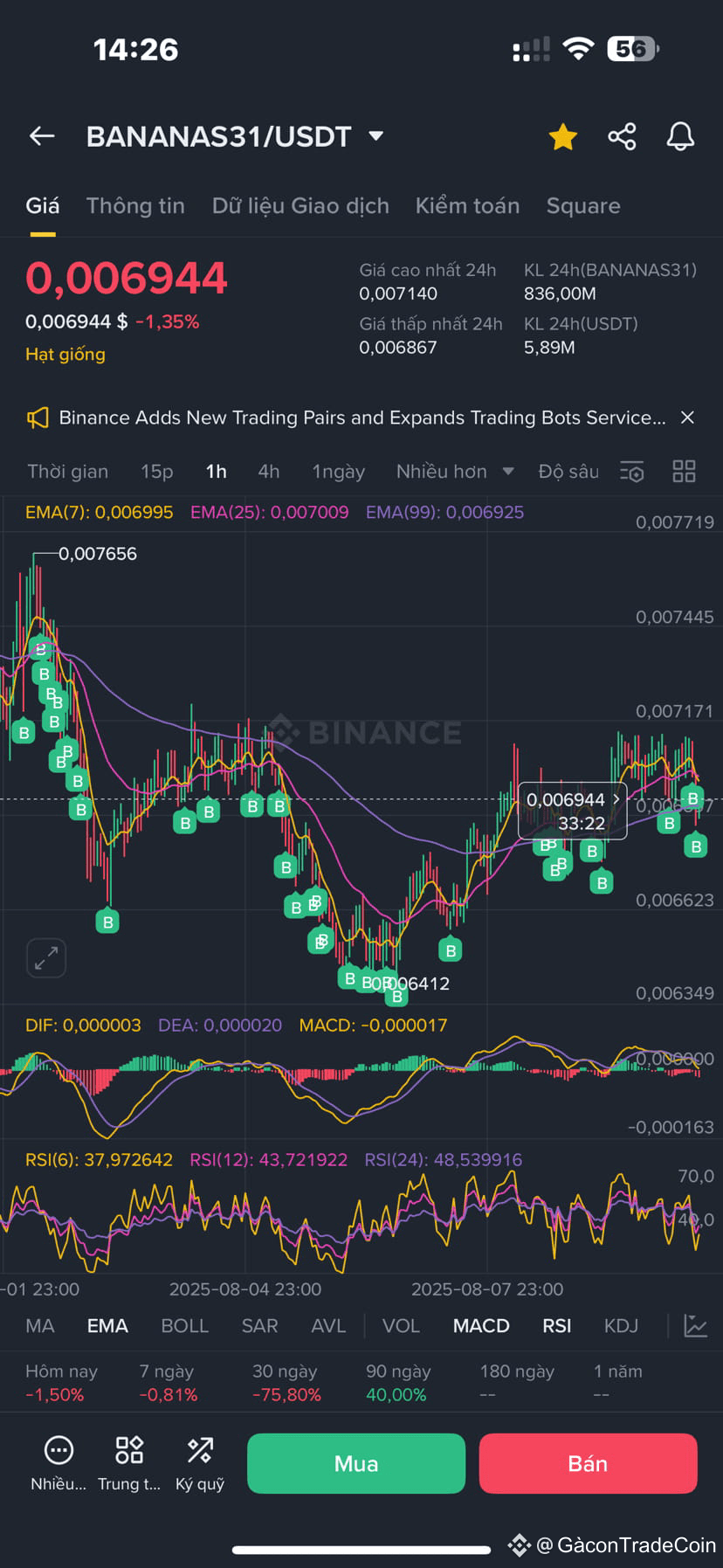
Task: Open the Ký quỹ margin icon
Action: [200, 1463]
